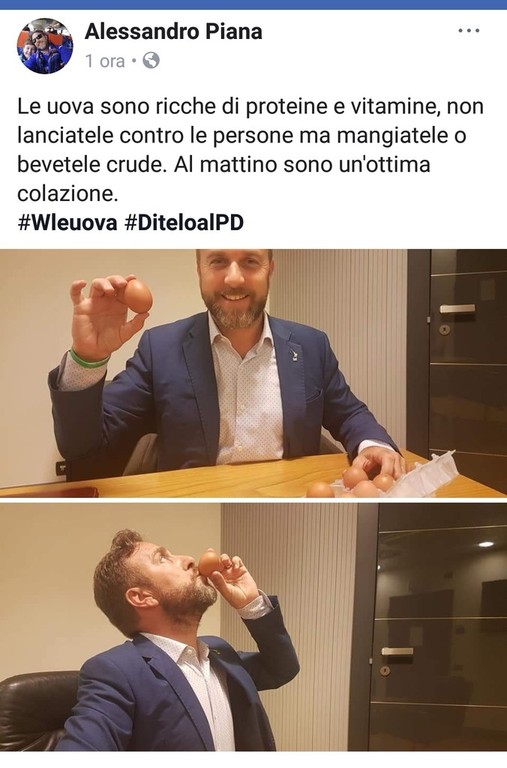This screenshot has width=507, height=768.
Task: Click the green wristband on the raised hand
Action: 88,360
